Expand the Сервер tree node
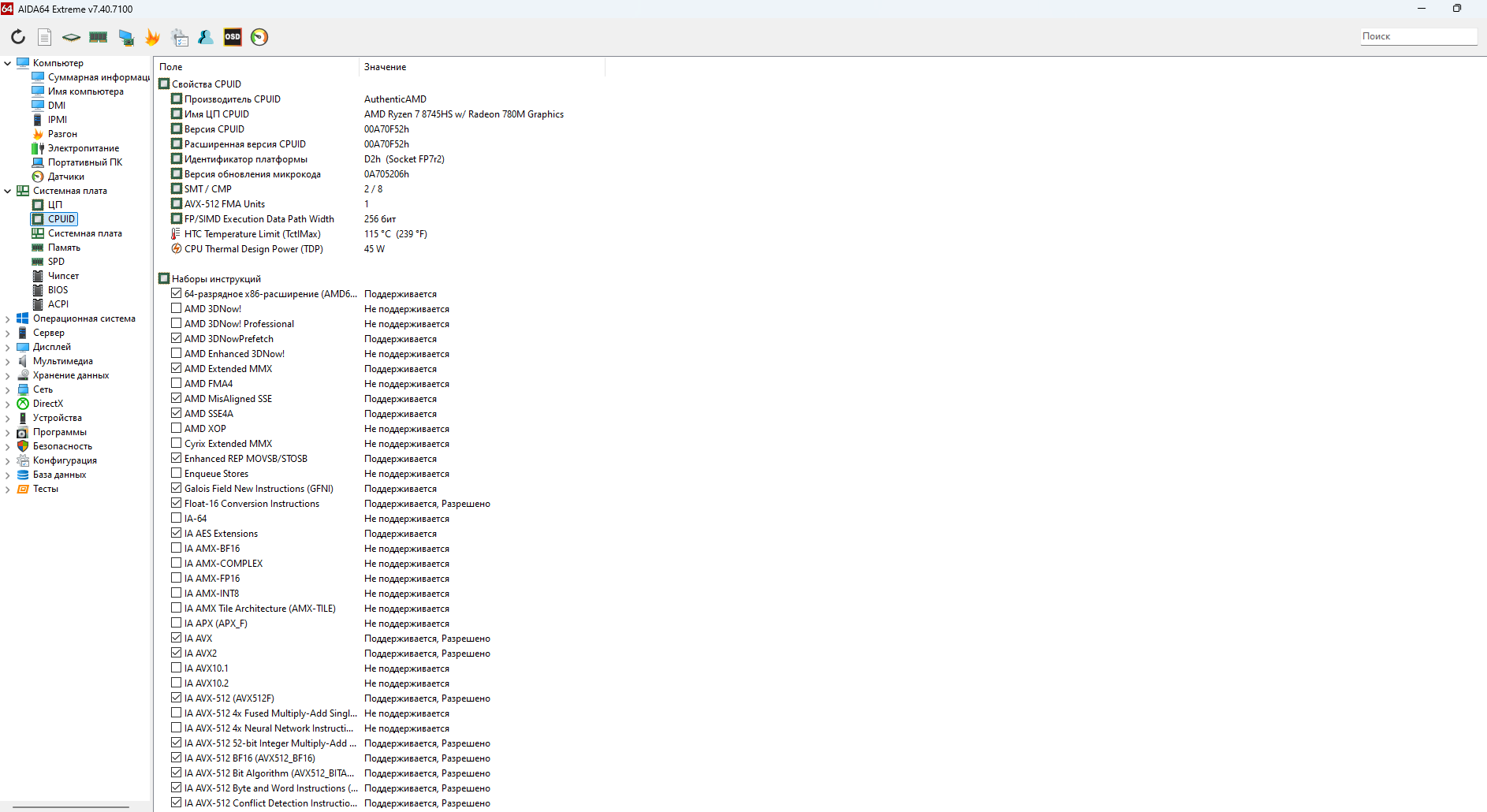Screen dimensions: 1487x812 coord(8,333)
